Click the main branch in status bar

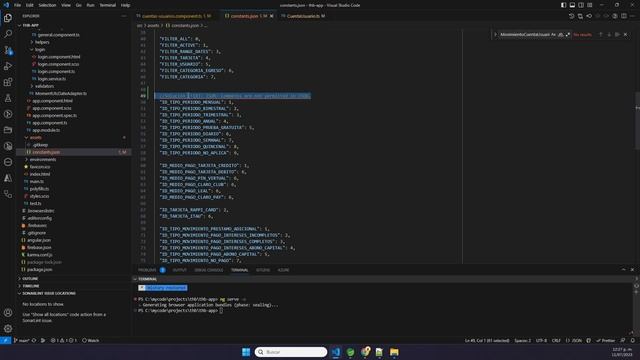21,340
